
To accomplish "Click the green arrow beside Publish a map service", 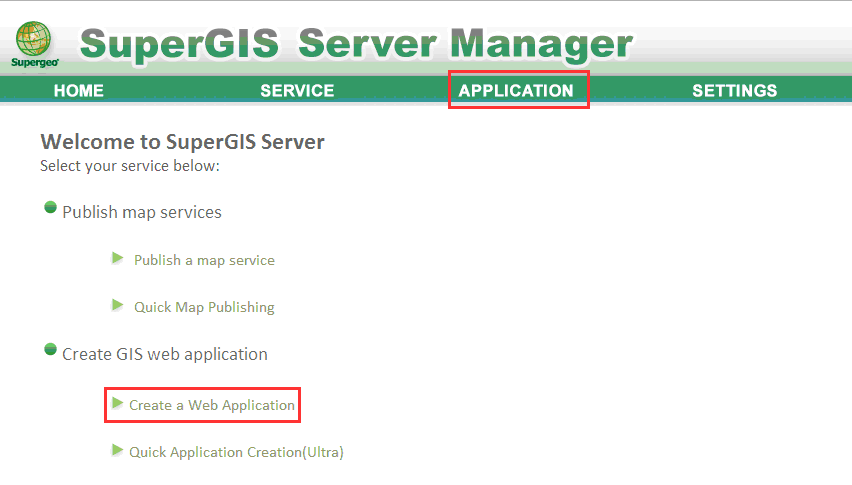I will coord(117,257).
